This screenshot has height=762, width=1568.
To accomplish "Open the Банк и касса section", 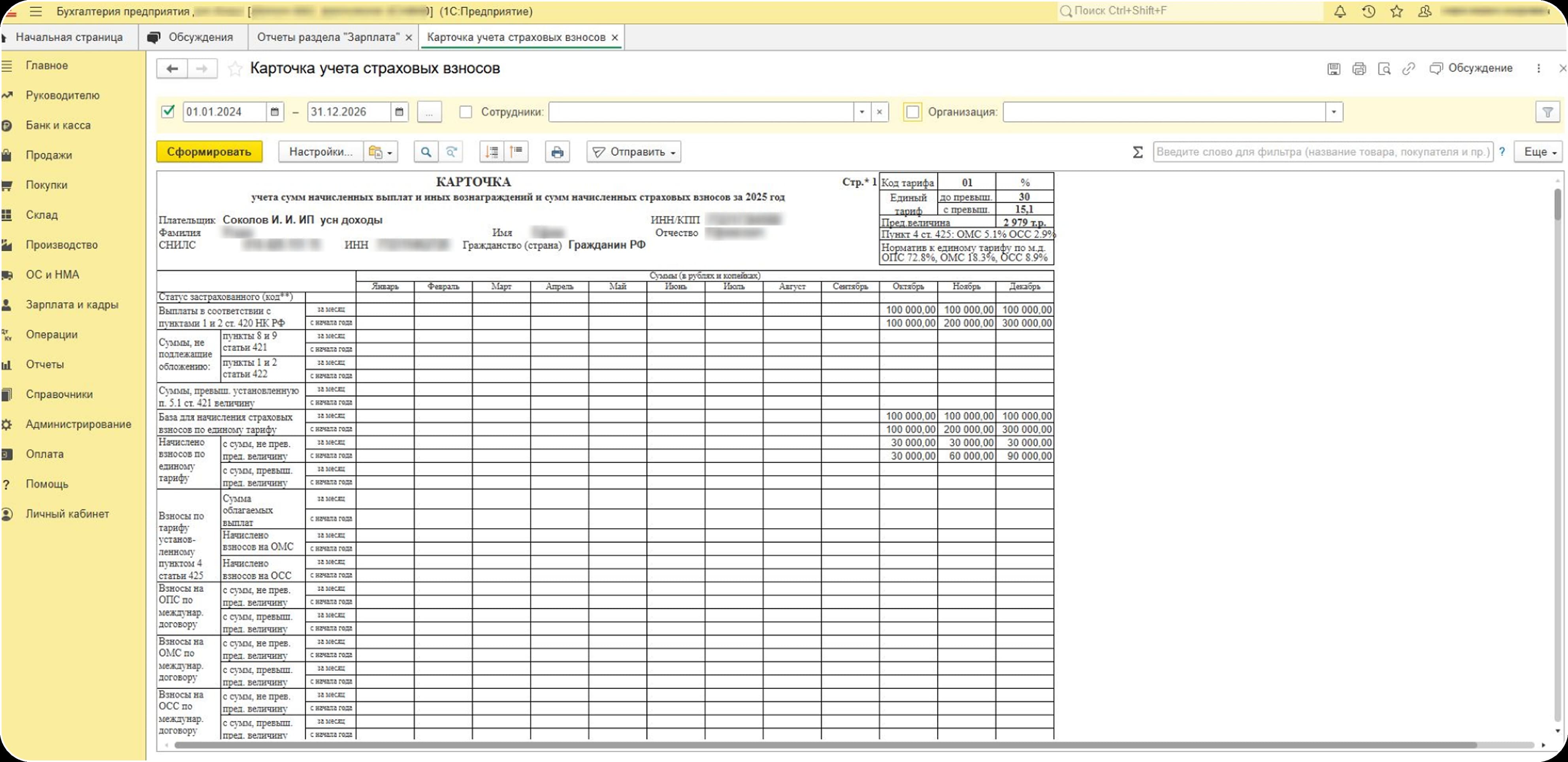I will tap(58, 125).
